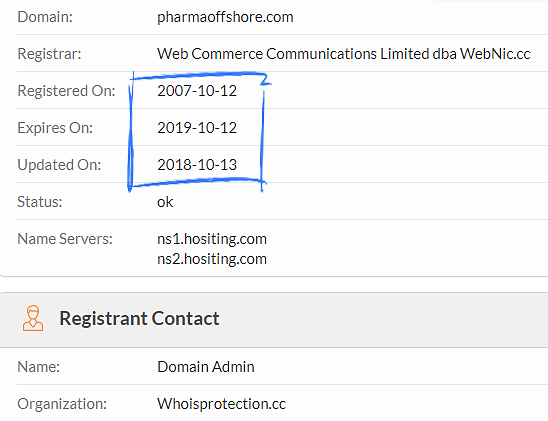Click the Domain: field label
This screenshot has height=421, width=548.
45,17
